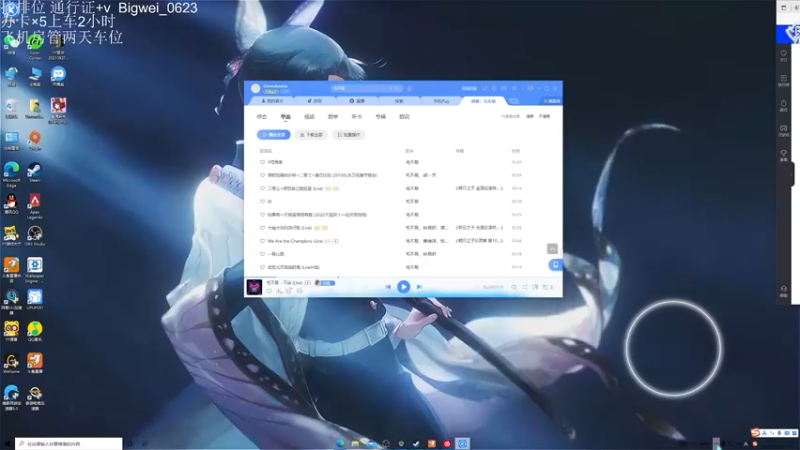Viewport: 800px width, 450px height.
Task: Like the song with the 2018 gala note
Action: tap(262, 175)
